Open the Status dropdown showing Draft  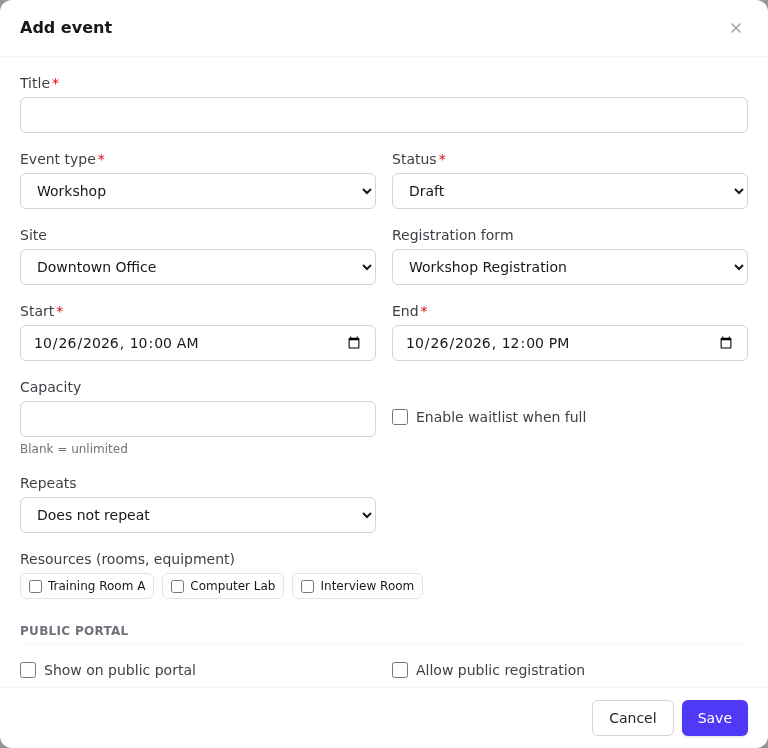pos(570,191)
